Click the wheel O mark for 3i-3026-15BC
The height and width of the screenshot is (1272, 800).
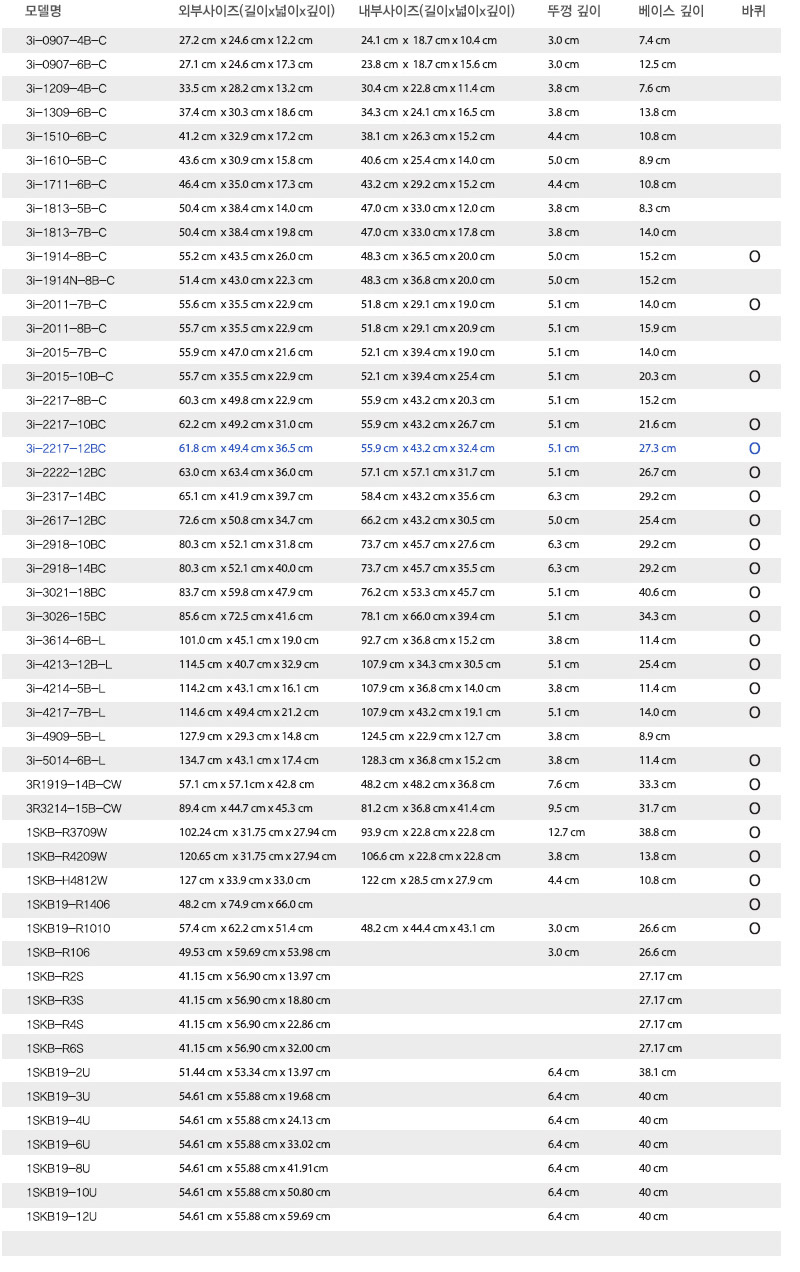(x=755, y=617)
